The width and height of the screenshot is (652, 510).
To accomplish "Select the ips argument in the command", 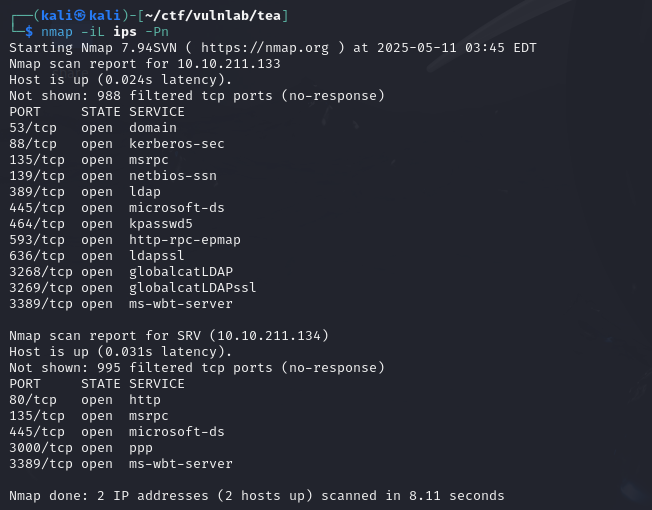I will point(125,32).
